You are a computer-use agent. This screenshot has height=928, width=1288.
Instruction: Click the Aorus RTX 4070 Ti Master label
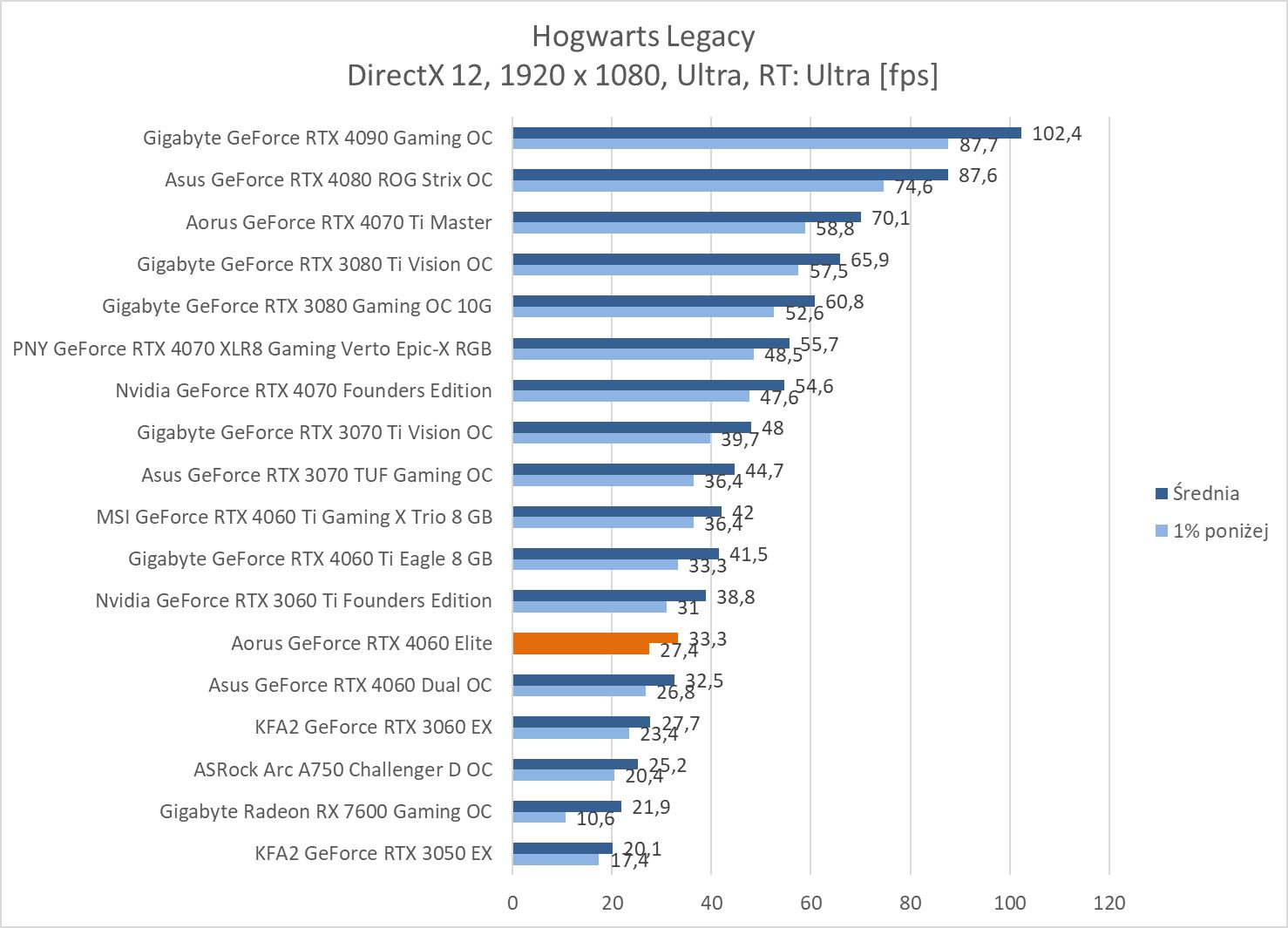(x=338, y=222)
